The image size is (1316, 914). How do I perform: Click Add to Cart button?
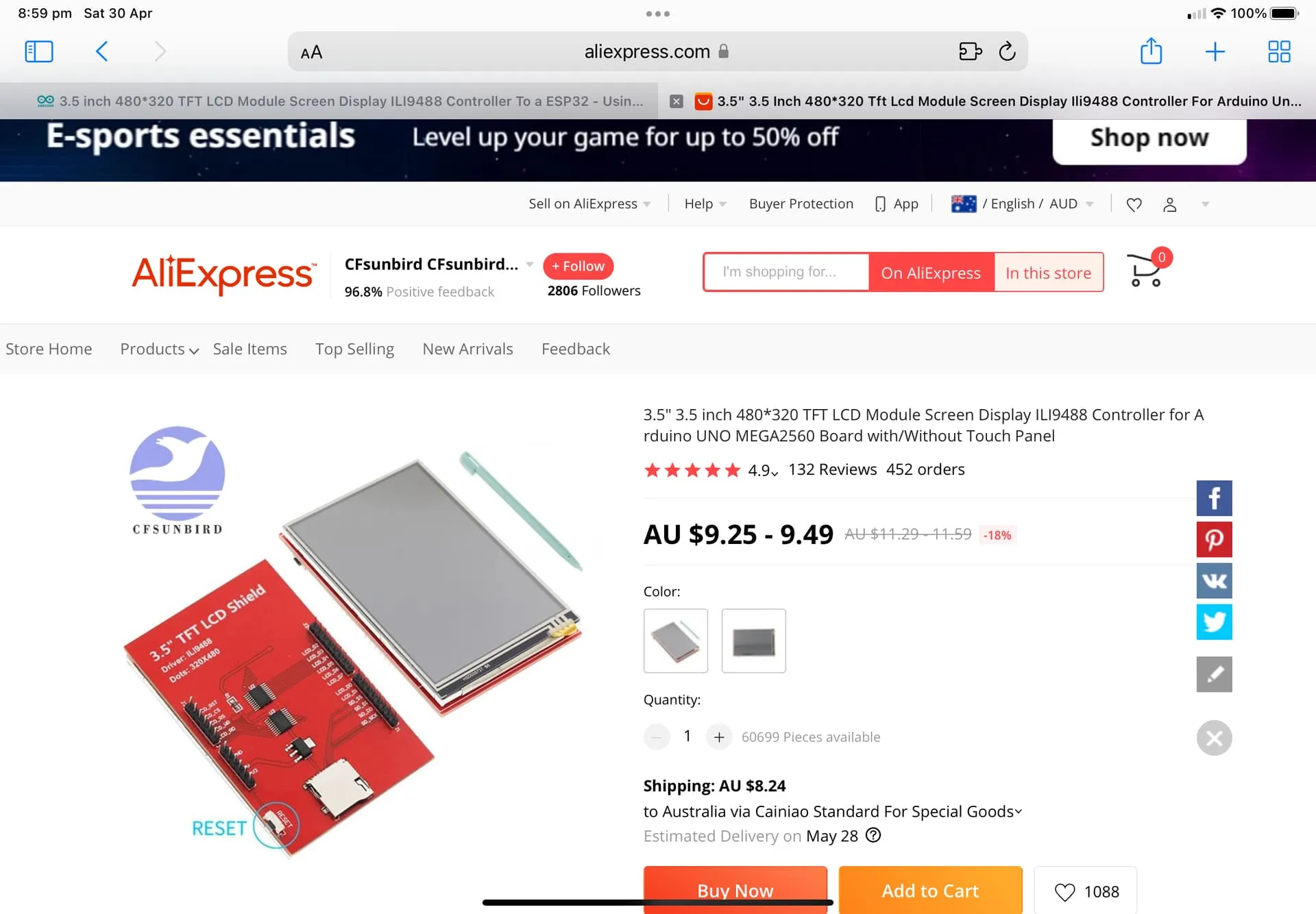(930, 890)
